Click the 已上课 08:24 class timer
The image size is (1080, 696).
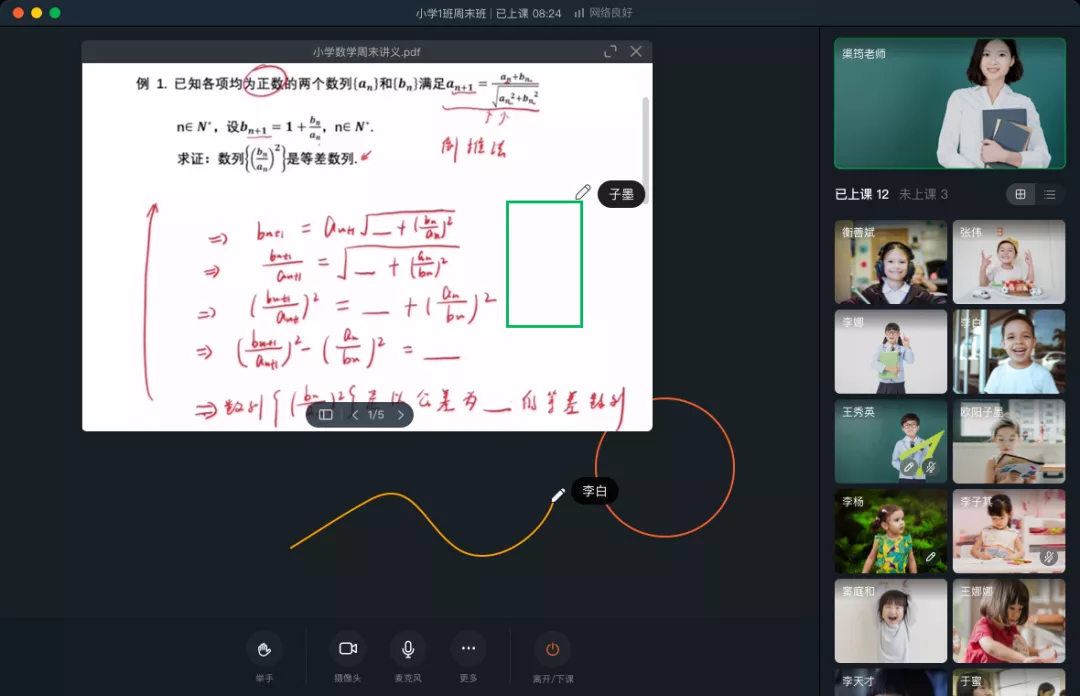528,13
